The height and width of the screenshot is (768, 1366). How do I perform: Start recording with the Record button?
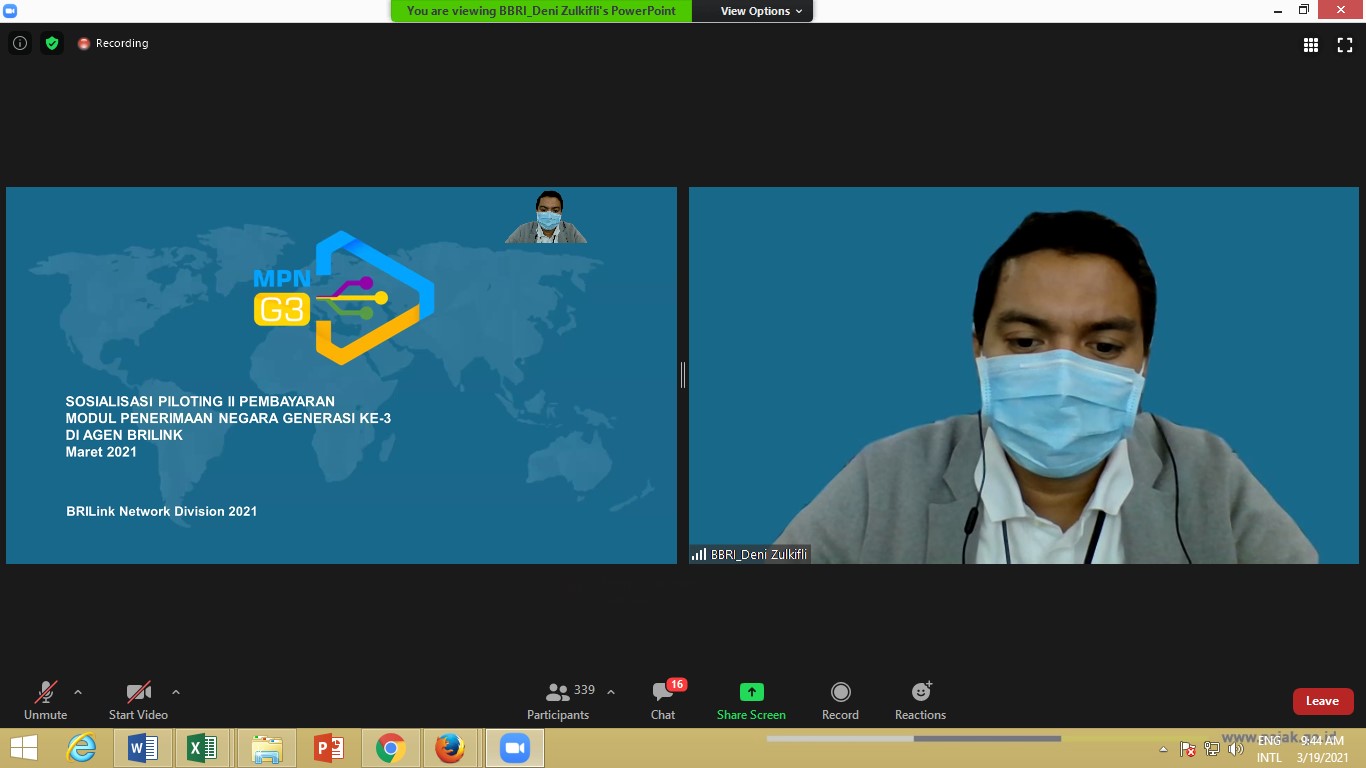tap(840, 700)
